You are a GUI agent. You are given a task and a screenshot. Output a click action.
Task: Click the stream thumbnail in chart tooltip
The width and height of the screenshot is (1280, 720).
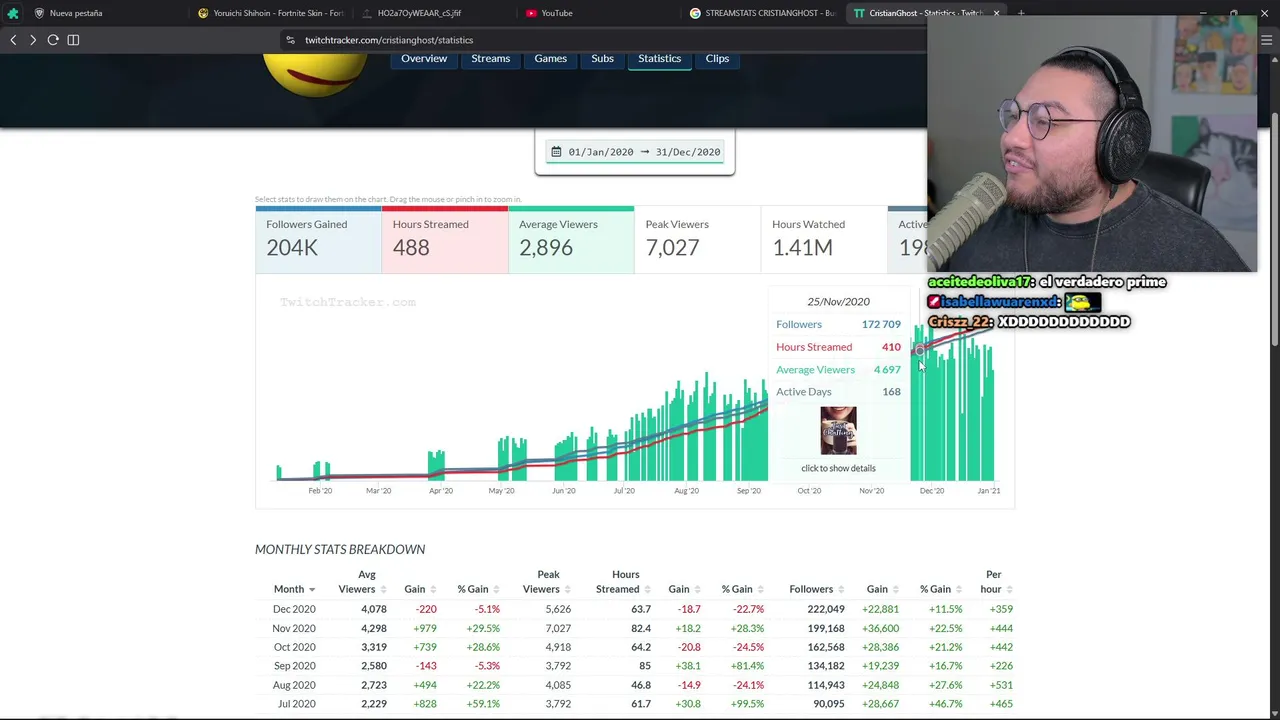[838, 431]
